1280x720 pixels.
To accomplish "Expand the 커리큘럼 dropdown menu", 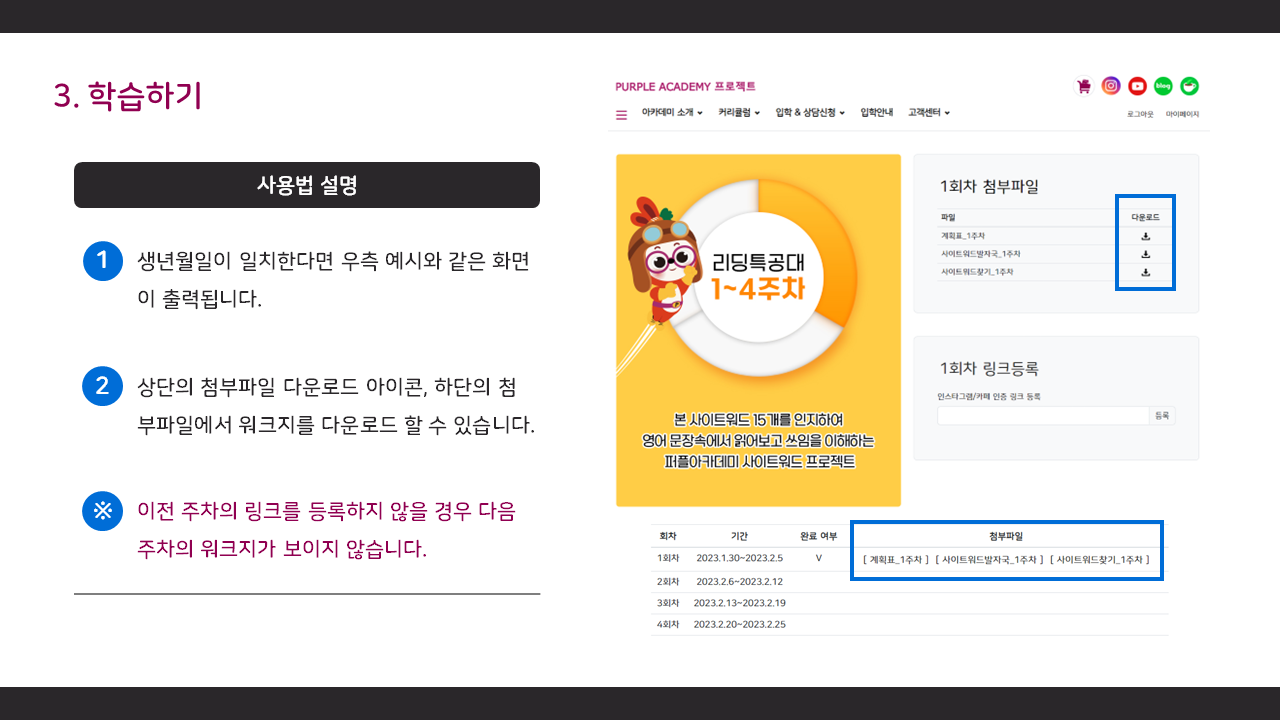I will 739,113.
